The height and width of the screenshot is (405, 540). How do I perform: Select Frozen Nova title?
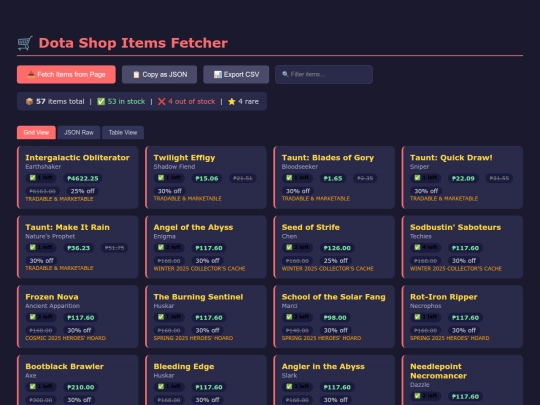(x=52, y=297)
